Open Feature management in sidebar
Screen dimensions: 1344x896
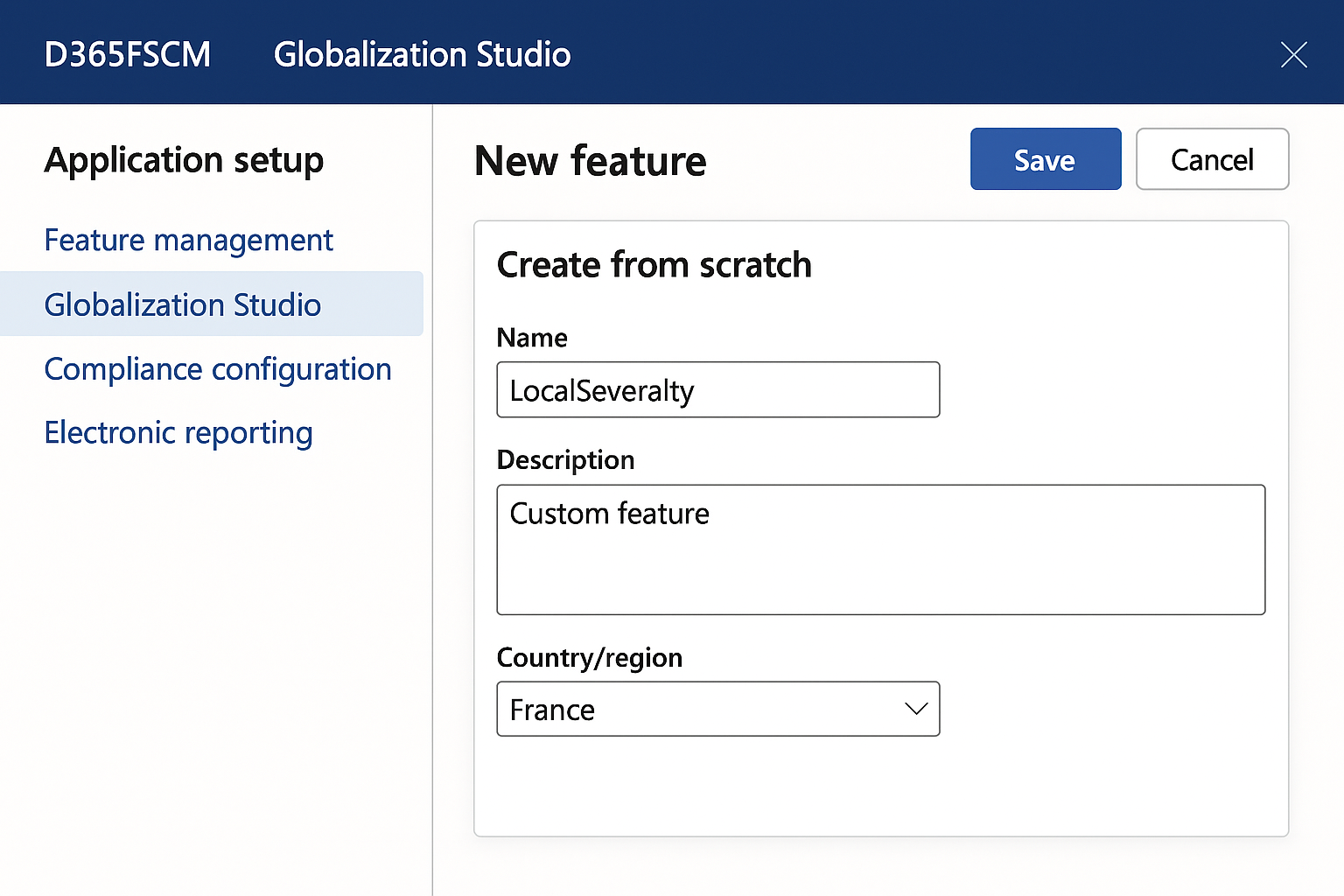click(x=188, y=240)
